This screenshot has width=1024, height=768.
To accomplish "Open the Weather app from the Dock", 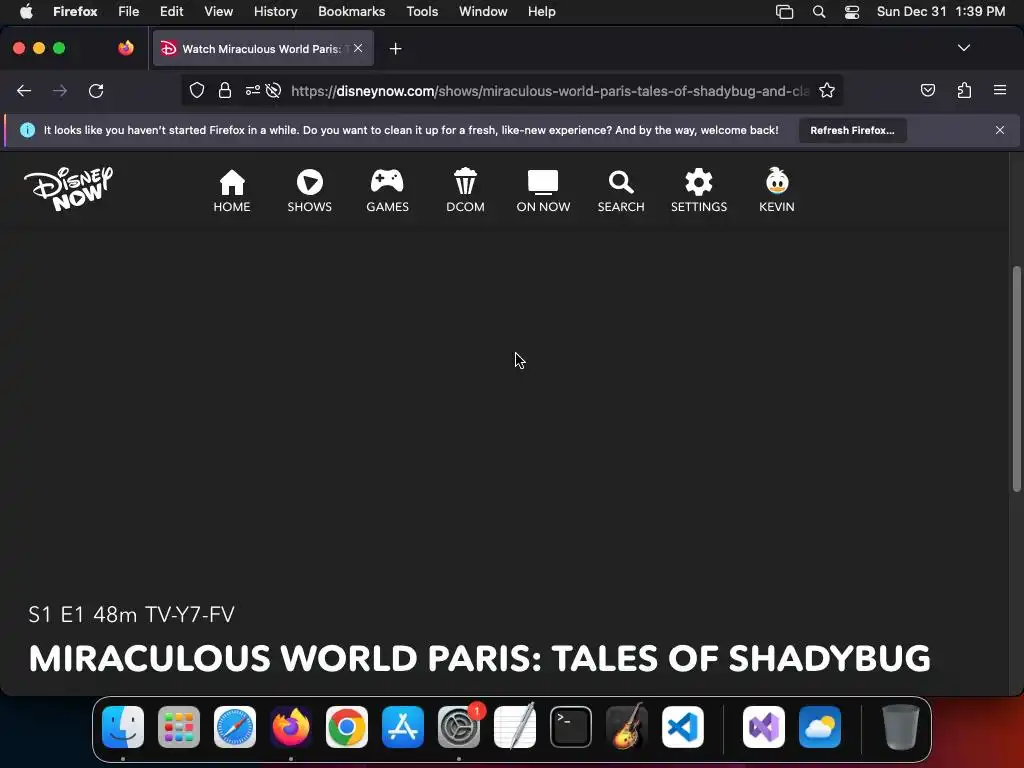I will click(x=820, y=727).
